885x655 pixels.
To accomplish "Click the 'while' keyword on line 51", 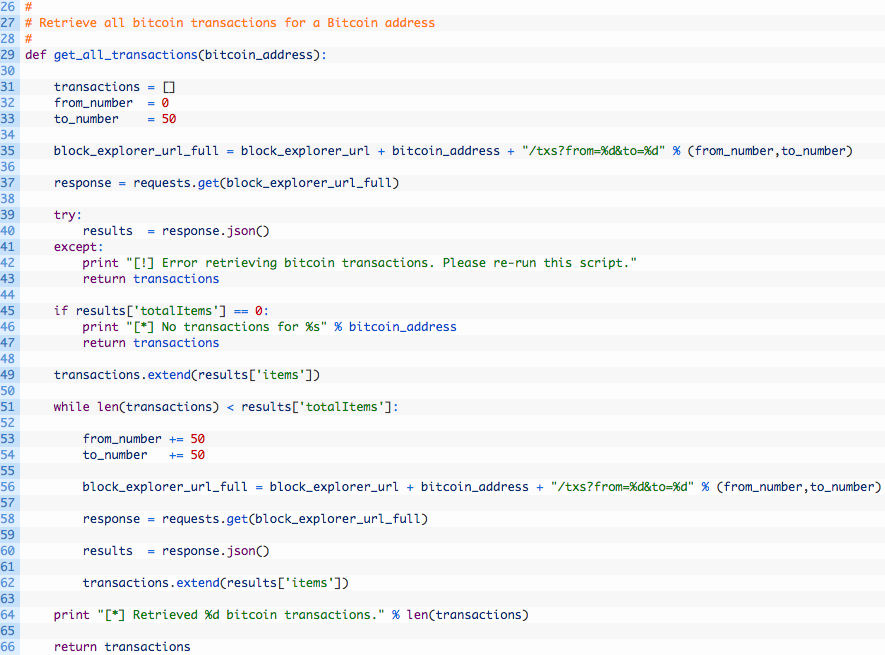I will coord(72,407).
